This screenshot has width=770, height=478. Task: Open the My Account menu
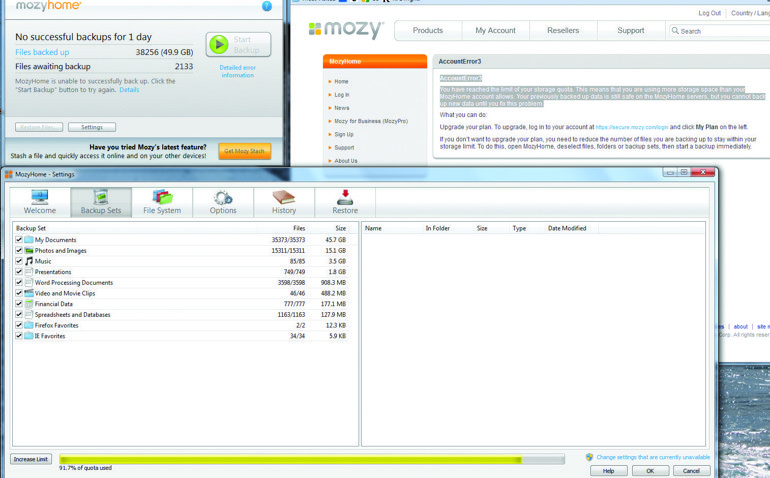pyautogui.click(x=495, y=31)
